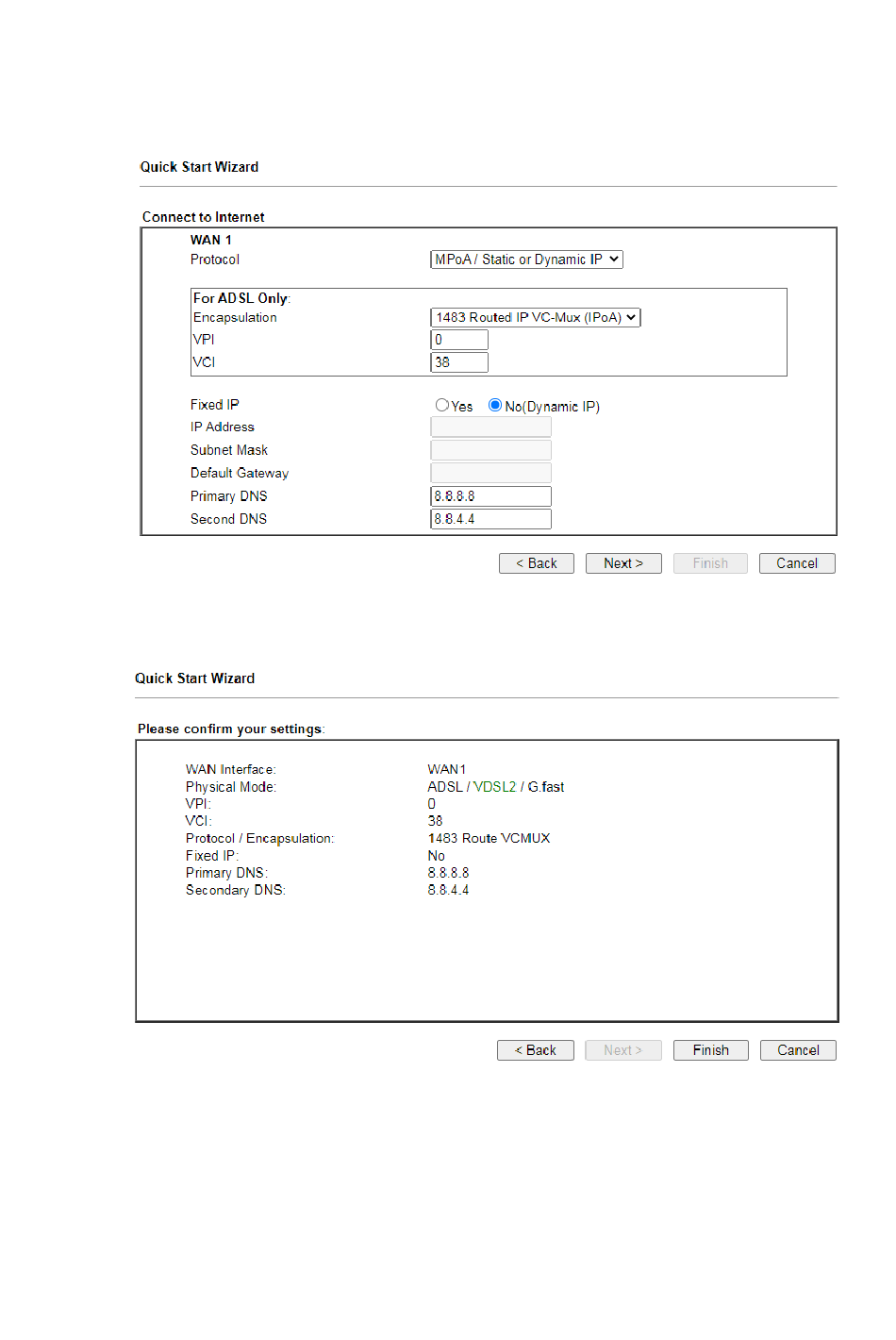Click the Primary DNS field 8.8.8.8
Image resolution: width=896 pixels, height=1340 pixels.
(490, 496)
